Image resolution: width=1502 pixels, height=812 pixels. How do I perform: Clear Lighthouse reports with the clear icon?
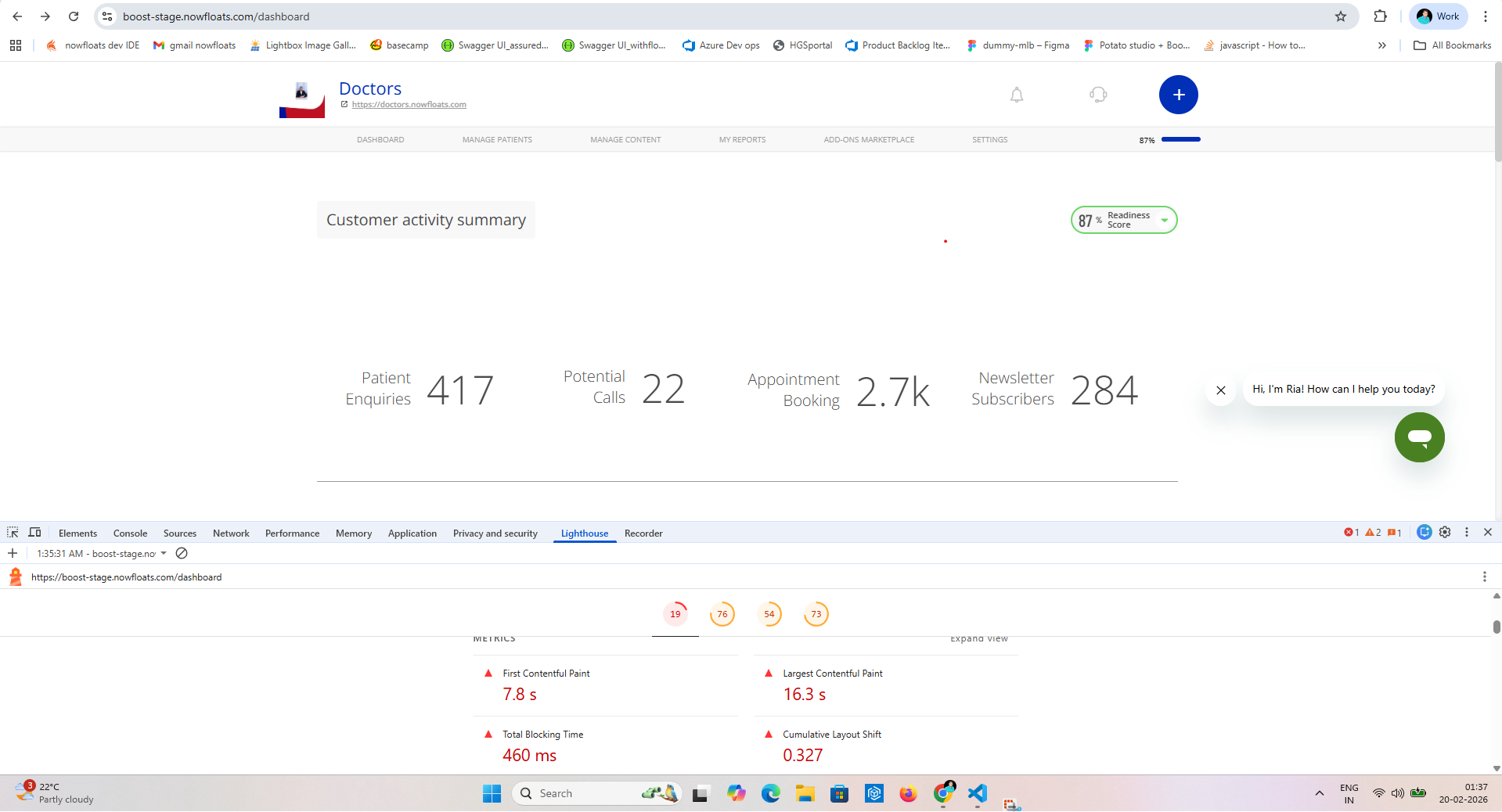pyautogui.click(x=182, y=553)
